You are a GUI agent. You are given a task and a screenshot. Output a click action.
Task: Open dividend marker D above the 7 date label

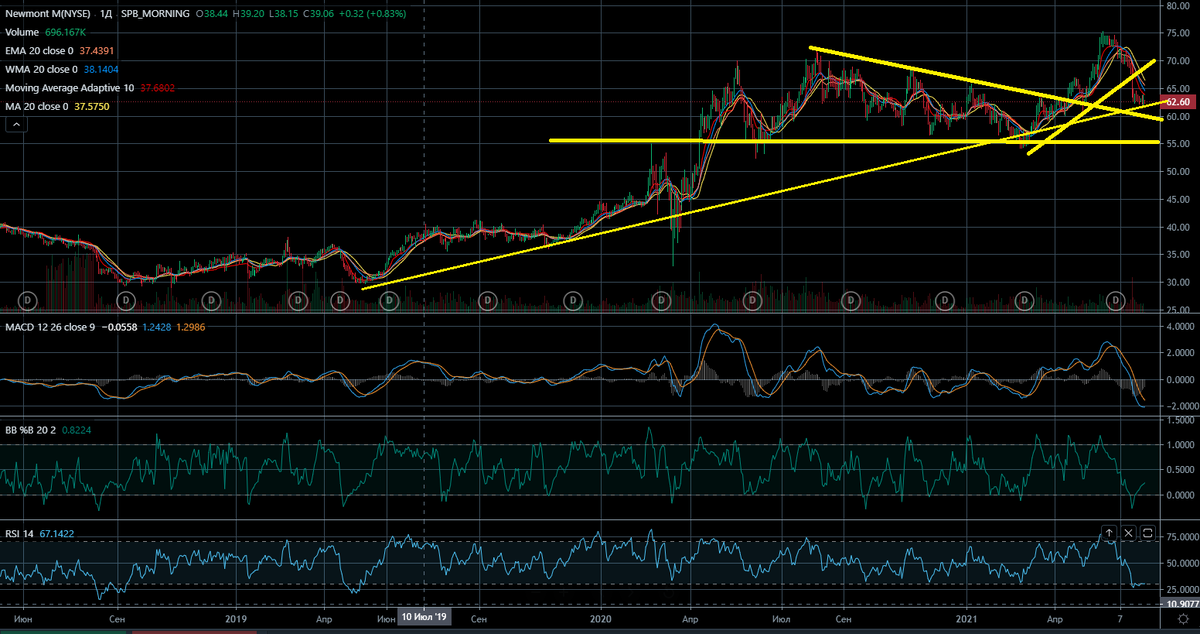(x=1117, y=299)
